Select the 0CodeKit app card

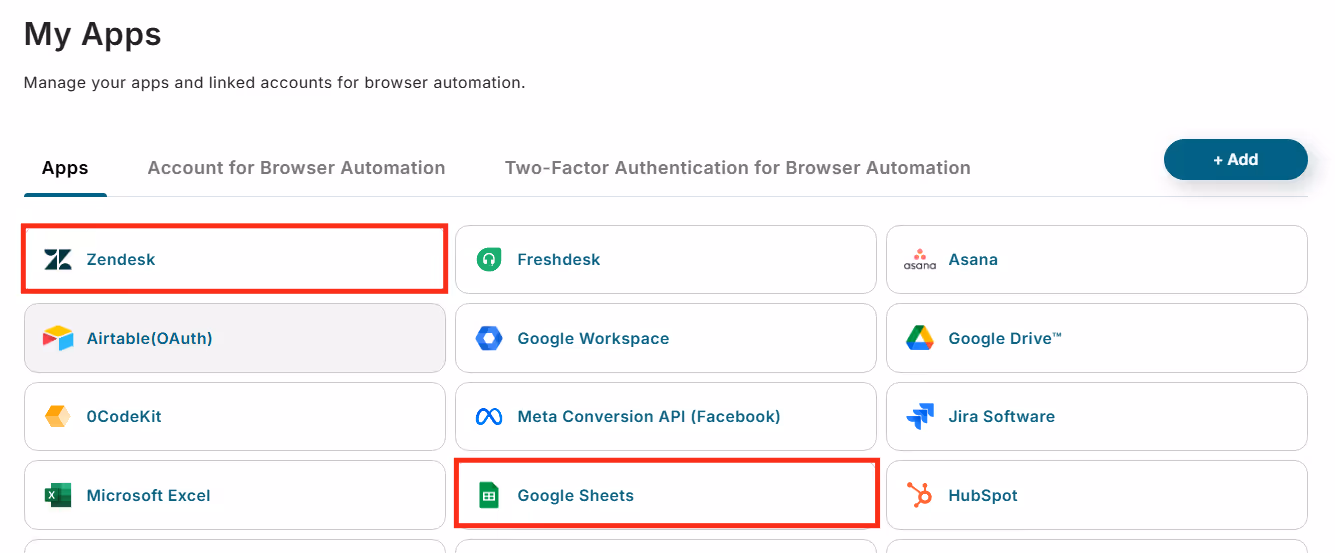(235, 416)
